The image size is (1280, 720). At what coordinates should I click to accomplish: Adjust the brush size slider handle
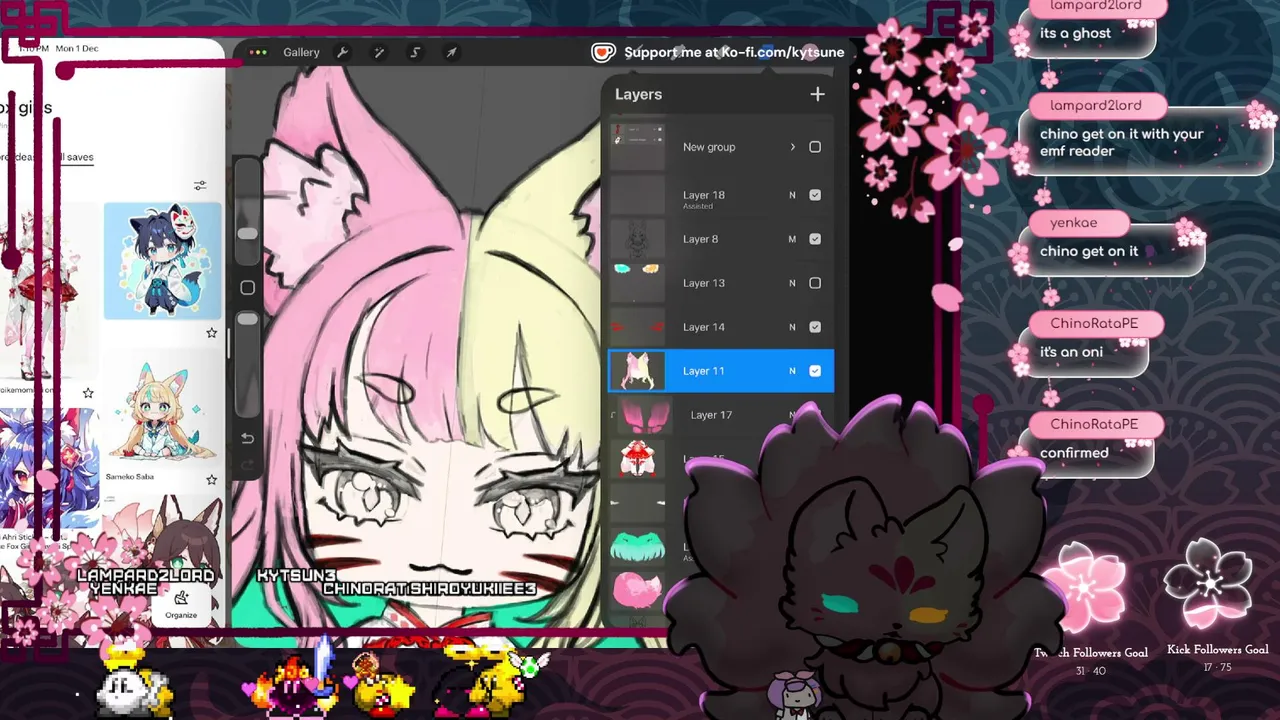tap(247, 234)
